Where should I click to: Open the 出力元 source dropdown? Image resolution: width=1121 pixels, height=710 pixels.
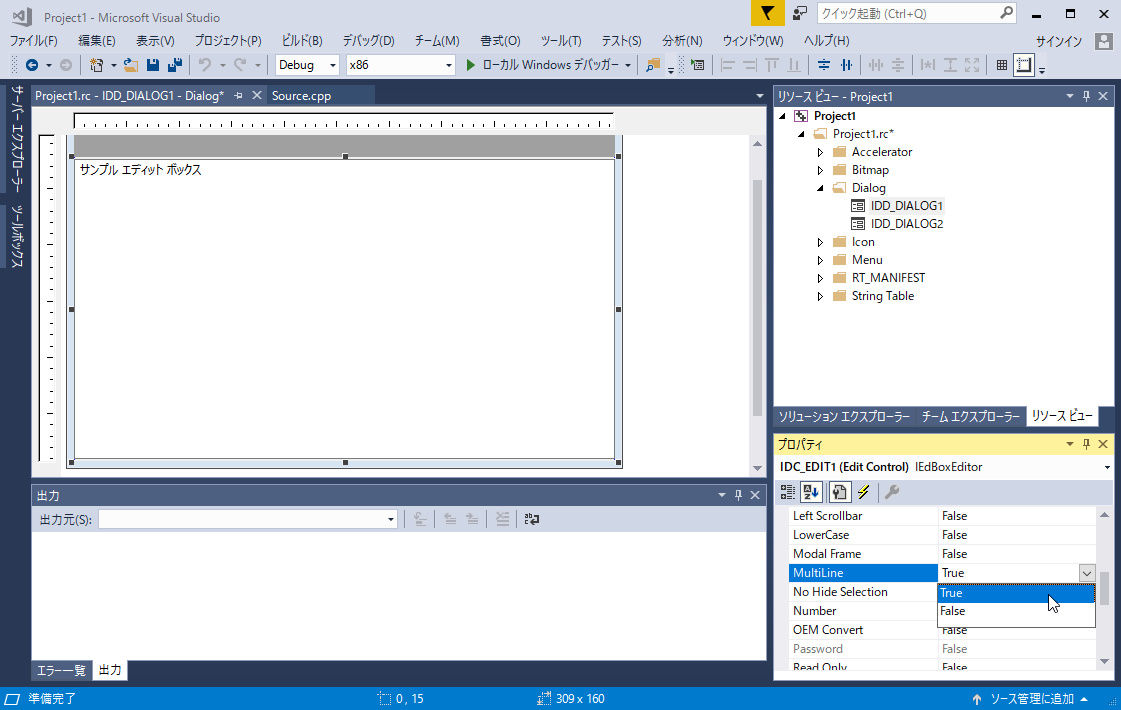click(x=390, y=519)
